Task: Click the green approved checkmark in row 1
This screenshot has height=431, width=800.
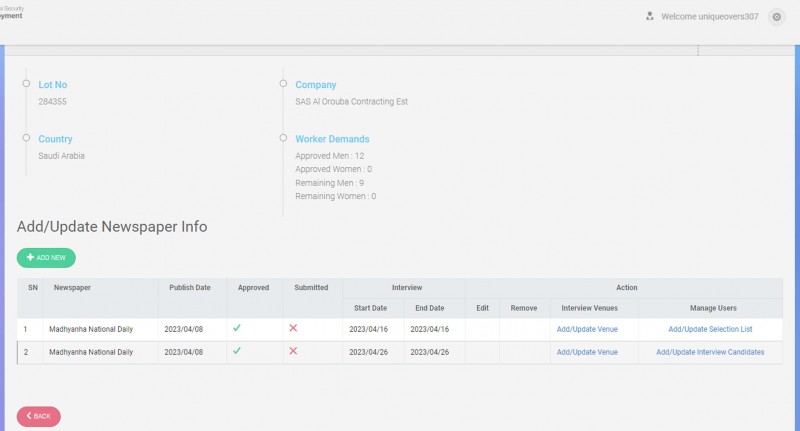Action: click(237, 328)
